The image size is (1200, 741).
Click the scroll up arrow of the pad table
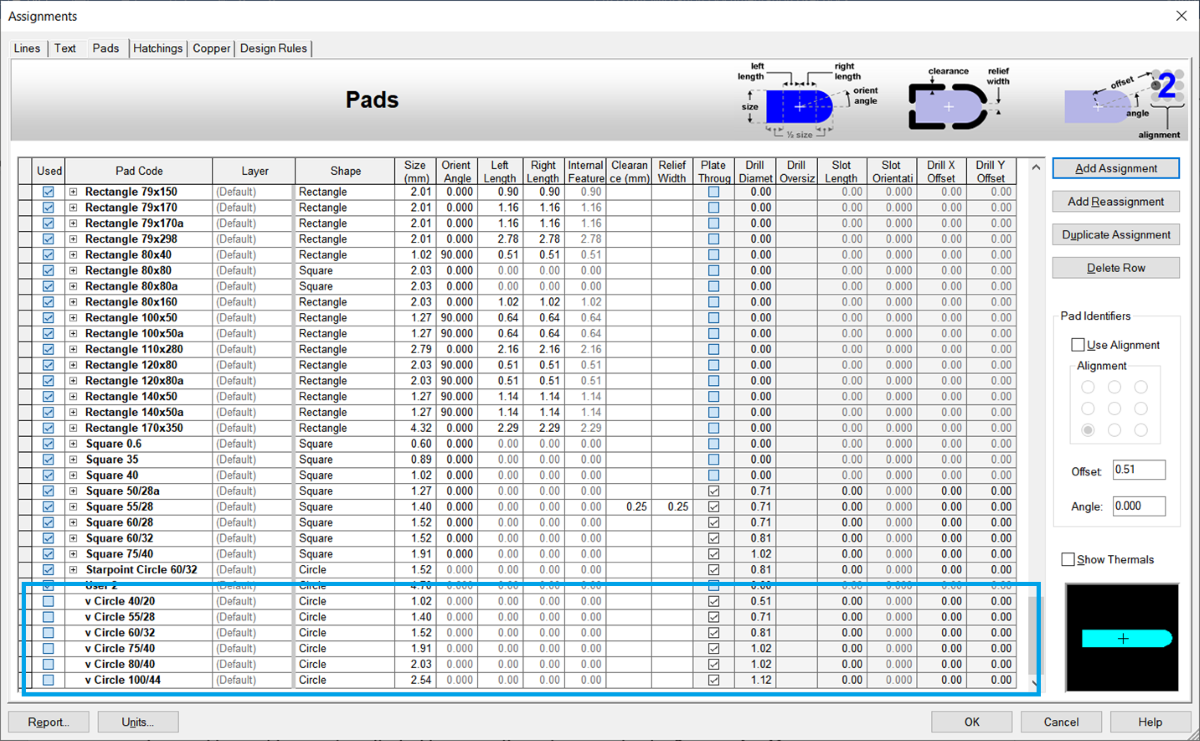pyautogui.click(x=1035, y=168)
